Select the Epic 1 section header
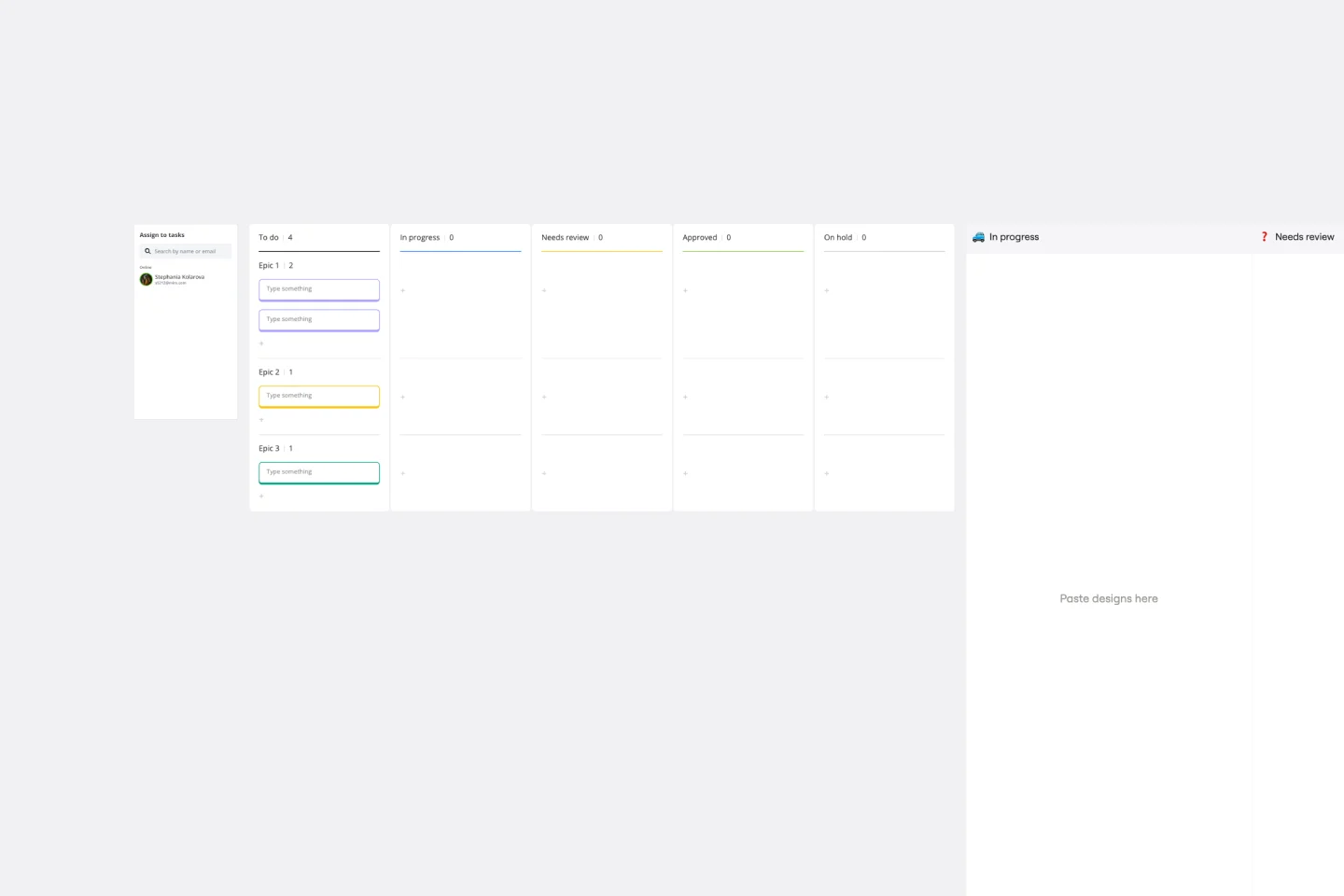 coord(269,265)
